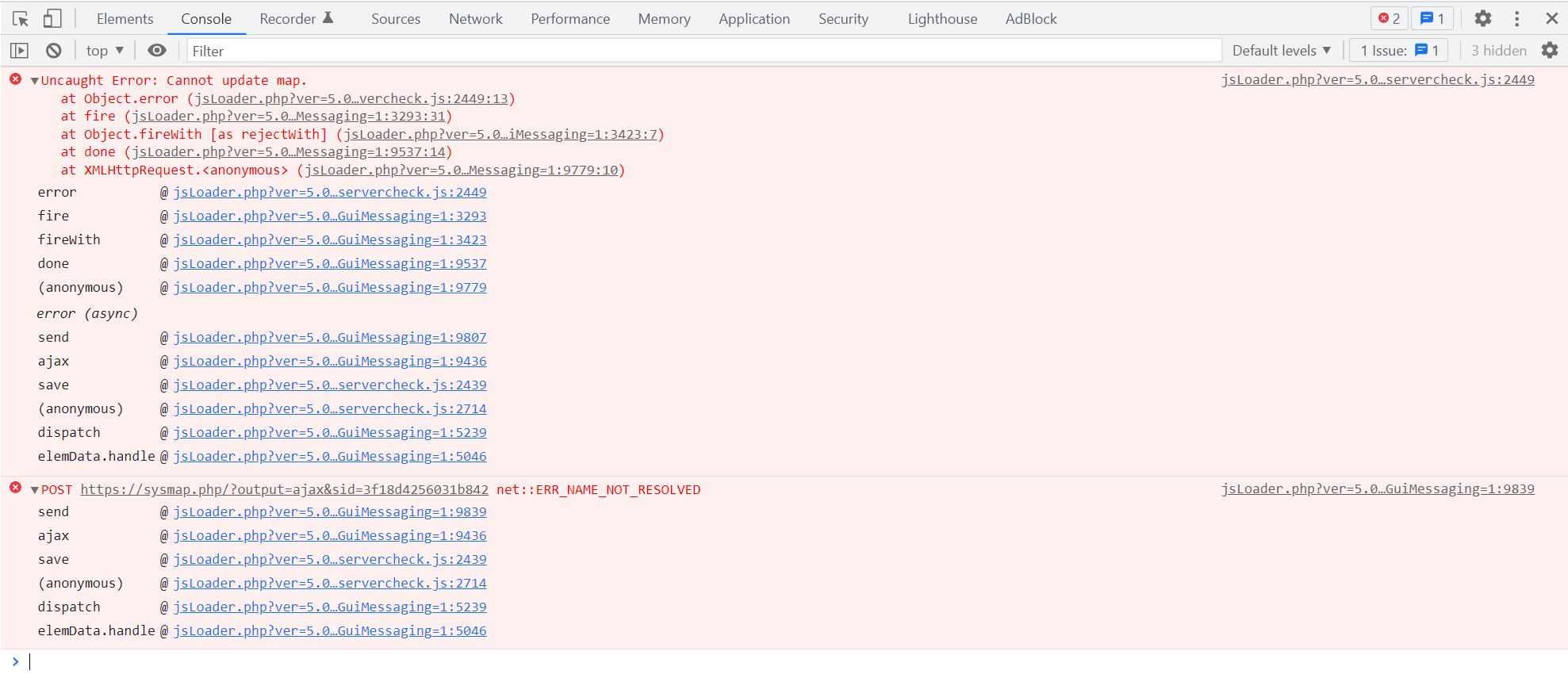
Task: Open the Memory tab
Action: coord(664,19)
